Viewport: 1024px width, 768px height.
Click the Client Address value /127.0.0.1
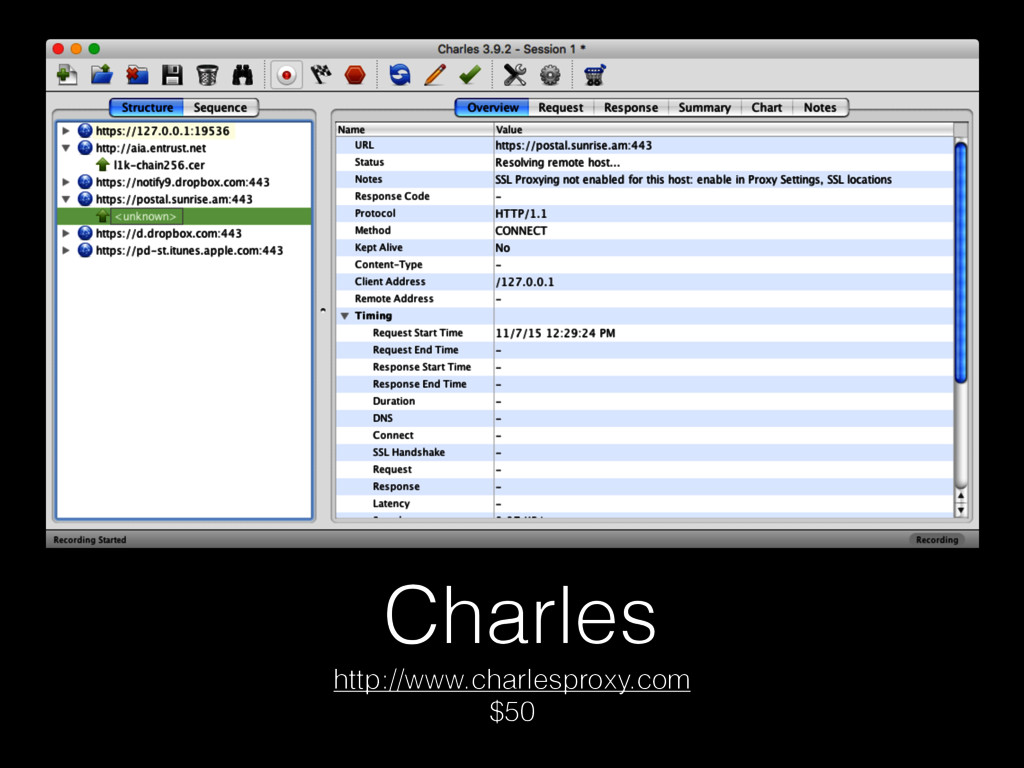click(x=524, y=282)
